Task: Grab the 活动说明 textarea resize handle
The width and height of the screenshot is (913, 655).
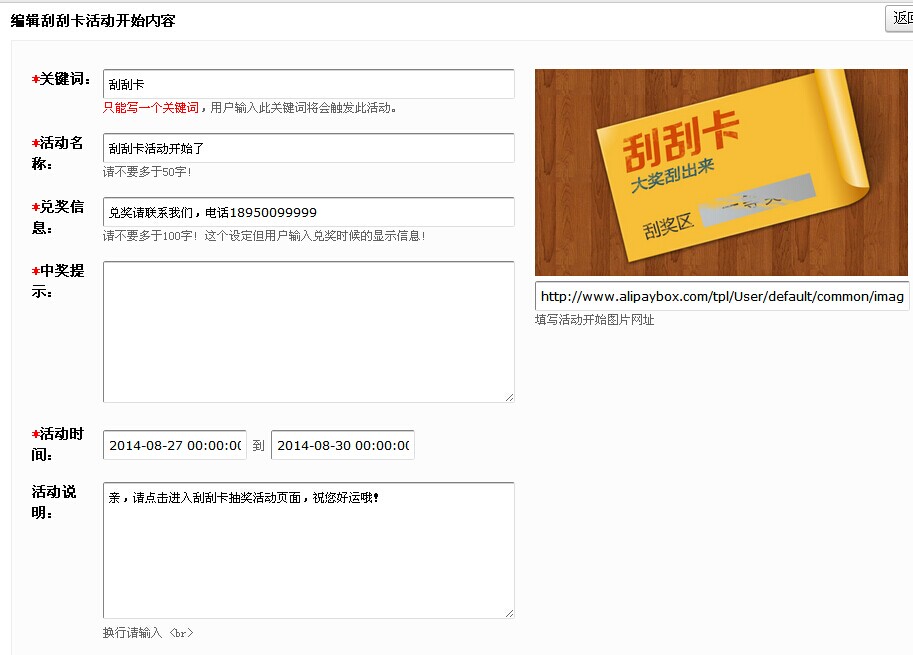Action: [509, 613]
